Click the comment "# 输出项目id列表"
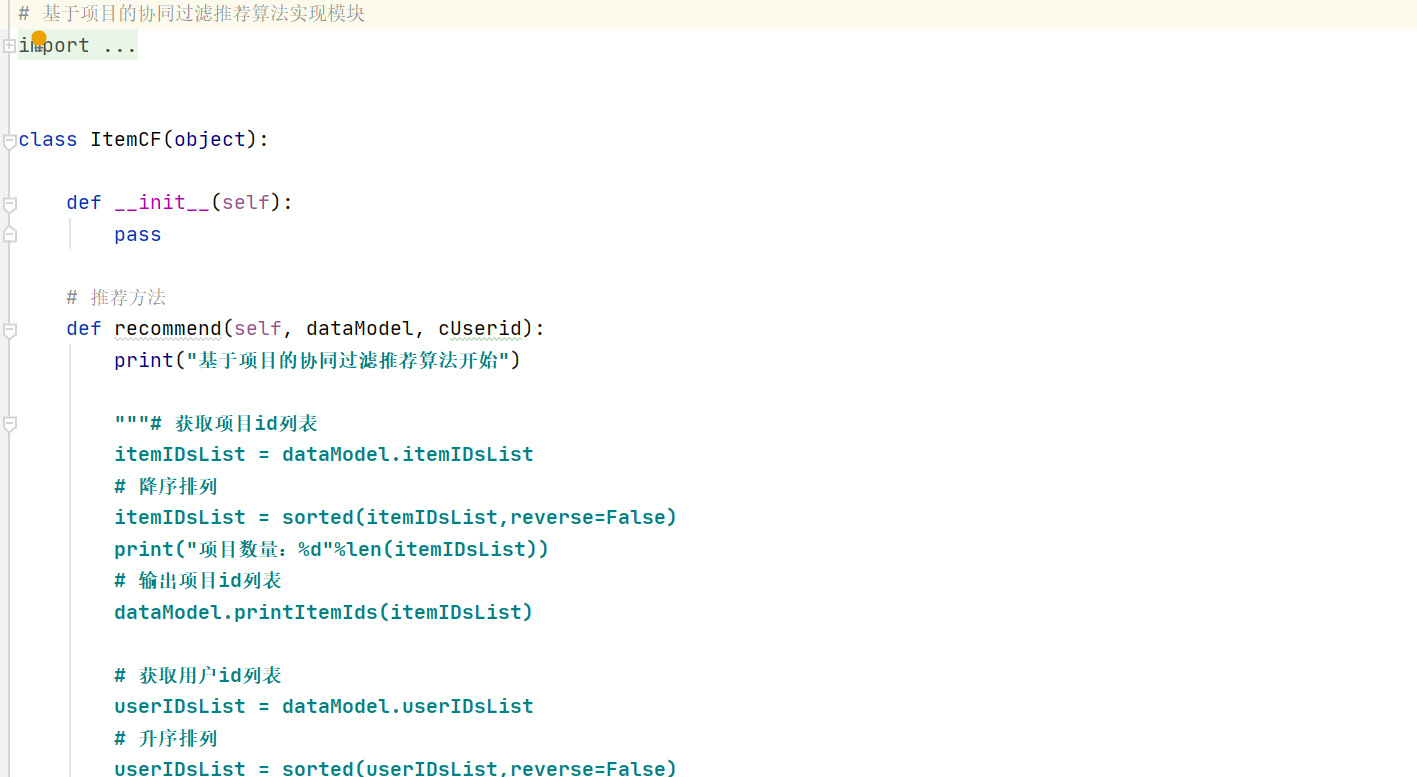 click(198, 581)
